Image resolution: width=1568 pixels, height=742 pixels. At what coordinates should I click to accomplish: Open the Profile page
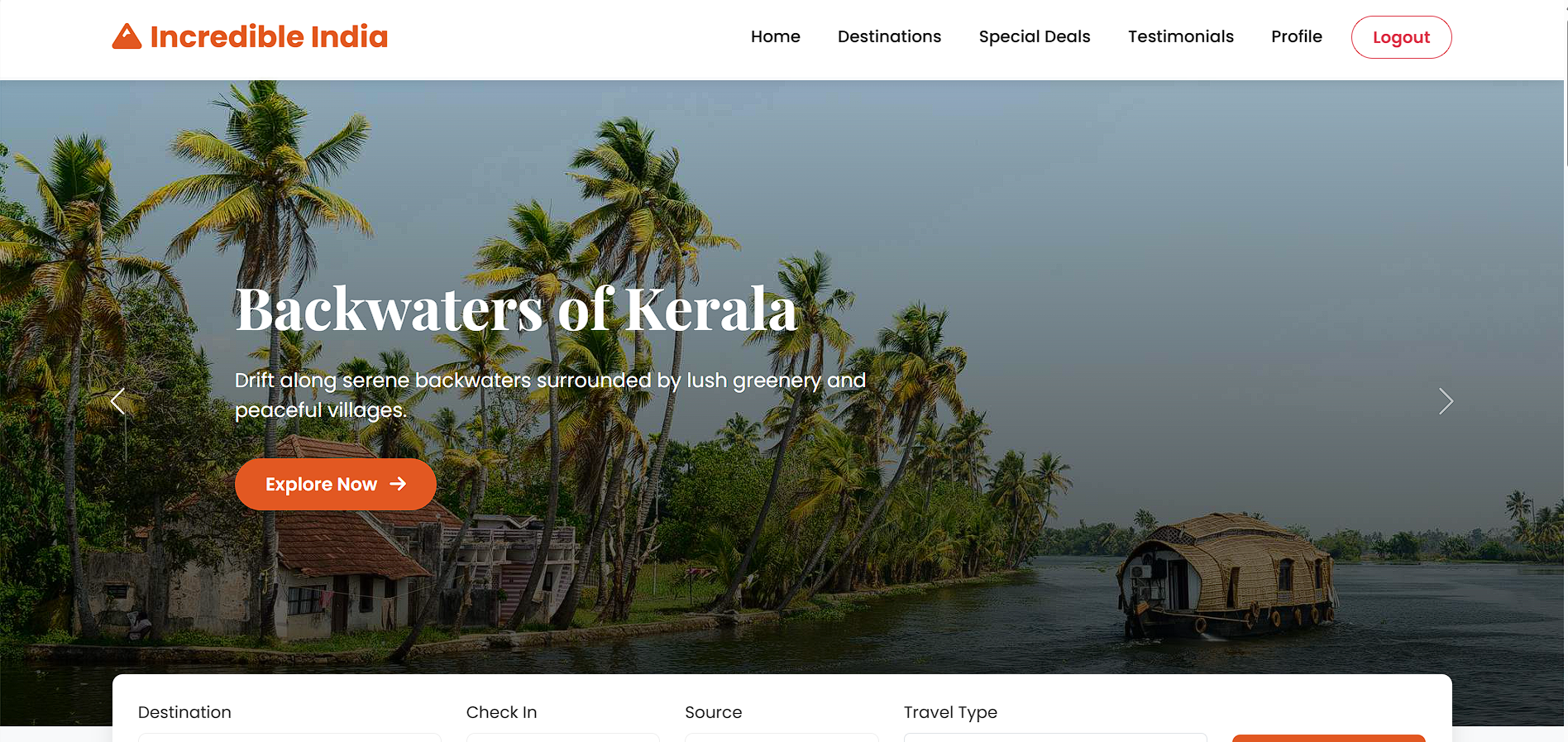coord(1297,36)
